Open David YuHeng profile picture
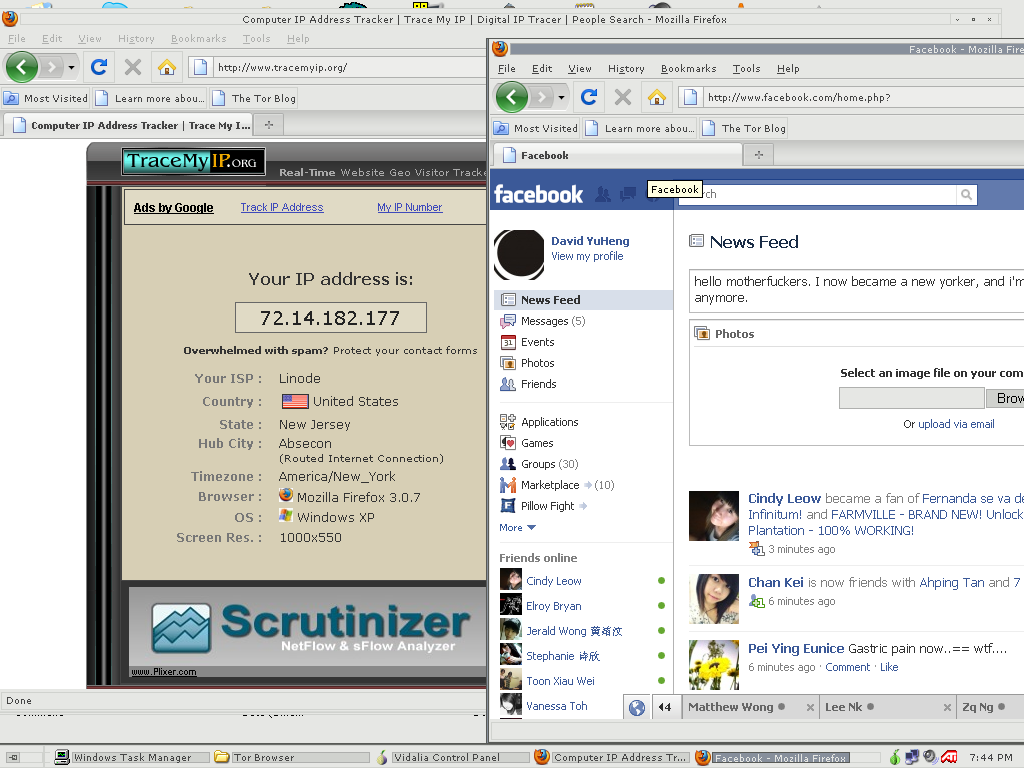The width and height of the screenshot is (1024, 768). tap(519, 255)
